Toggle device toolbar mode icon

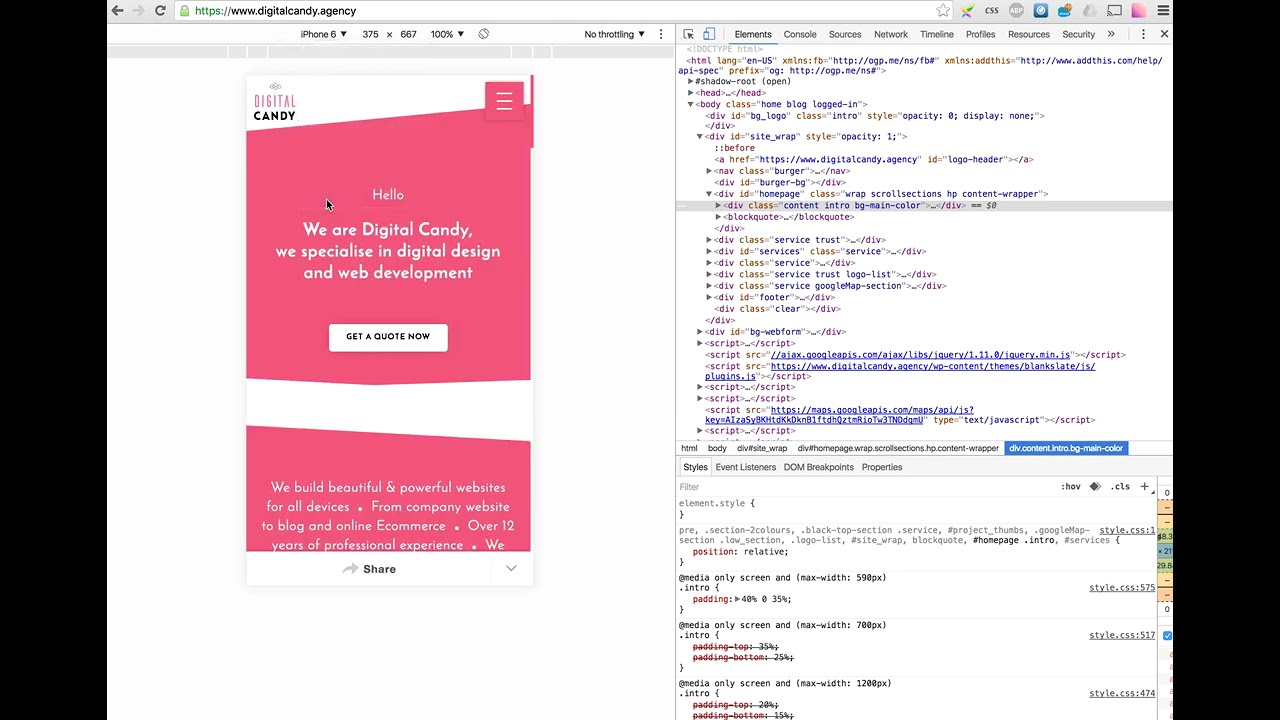(x=709, y=34)
